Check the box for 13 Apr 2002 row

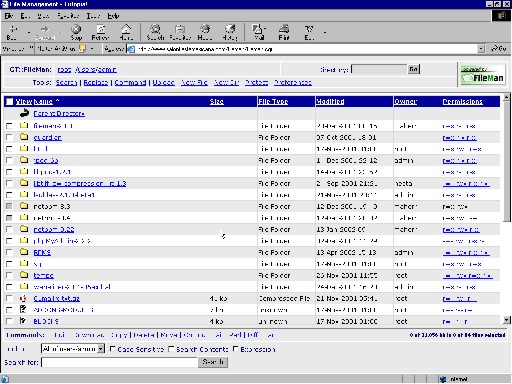coord(9,252)
